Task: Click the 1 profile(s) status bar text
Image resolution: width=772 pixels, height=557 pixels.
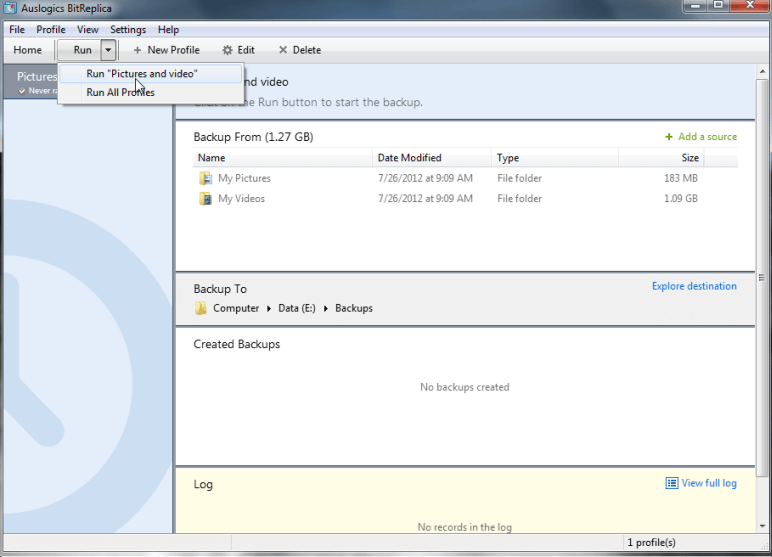Action: tap(651, 542)
